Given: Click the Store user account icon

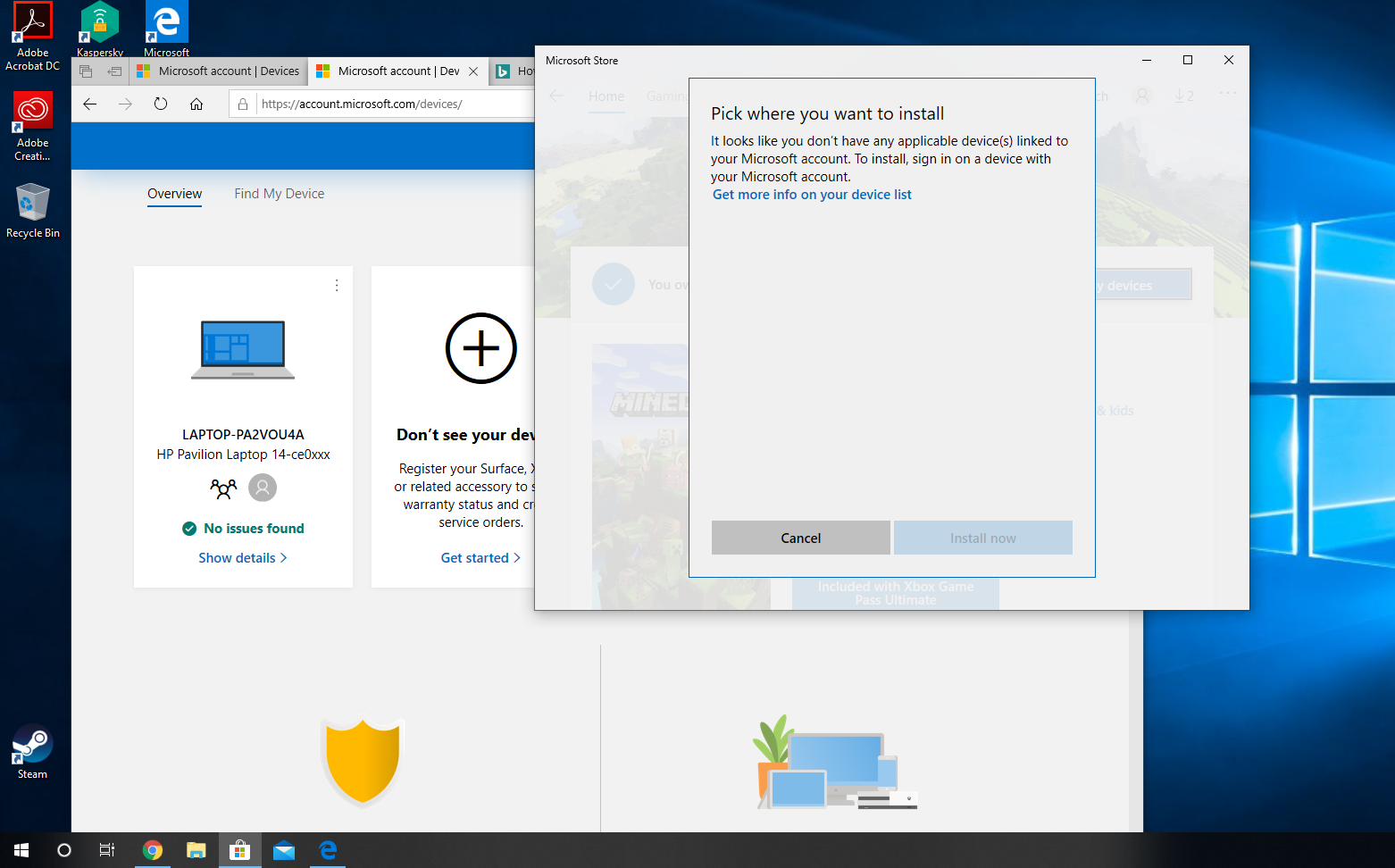Looking at the screenshot, I should tap(1142, 96).
